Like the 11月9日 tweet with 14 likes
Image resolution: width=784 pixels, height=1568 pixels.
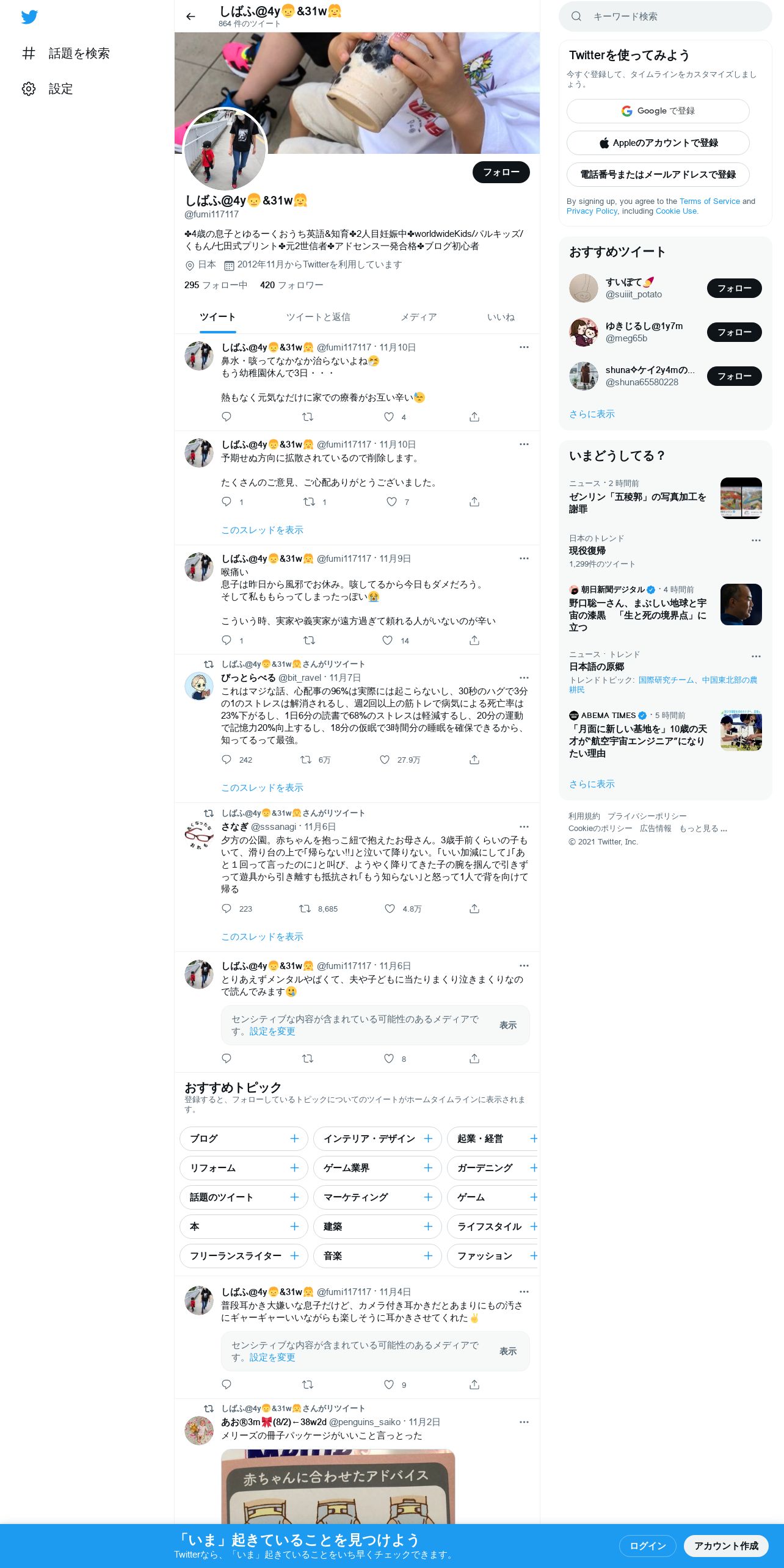(x=387, y=641)
